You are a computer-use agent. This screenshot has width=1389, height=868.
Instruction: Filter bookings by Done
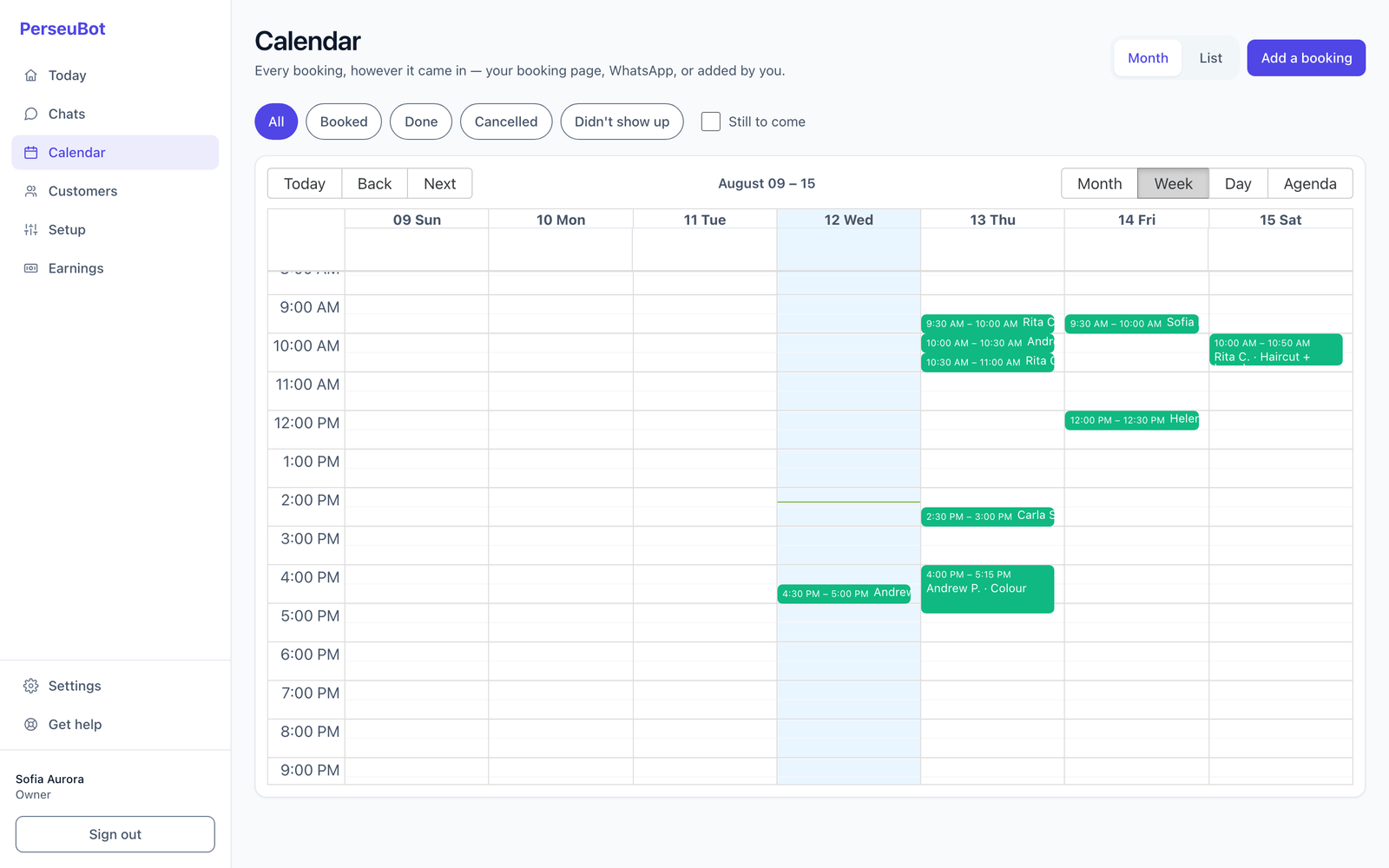[x=421, y=122]
